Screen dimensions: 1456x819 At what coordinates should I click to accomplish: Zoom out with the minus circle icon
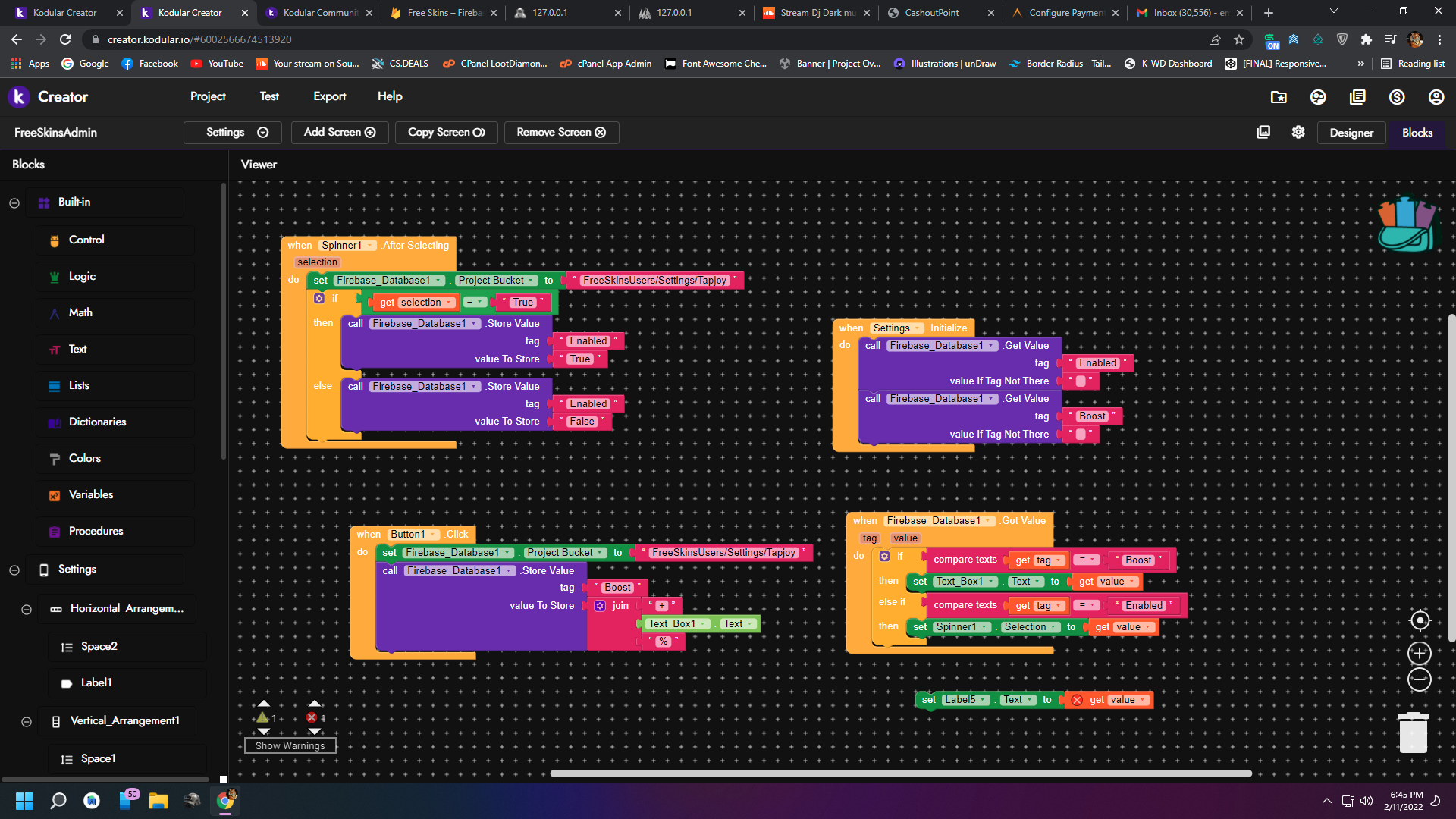(x=1420, y=679)
